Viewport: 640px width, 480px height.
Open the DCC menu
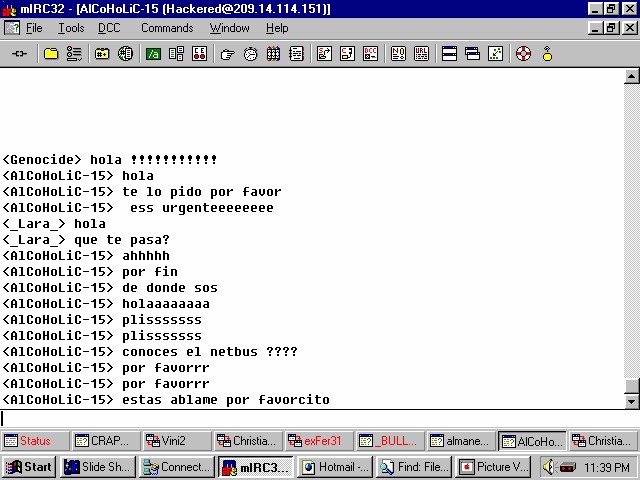point(109,28)
